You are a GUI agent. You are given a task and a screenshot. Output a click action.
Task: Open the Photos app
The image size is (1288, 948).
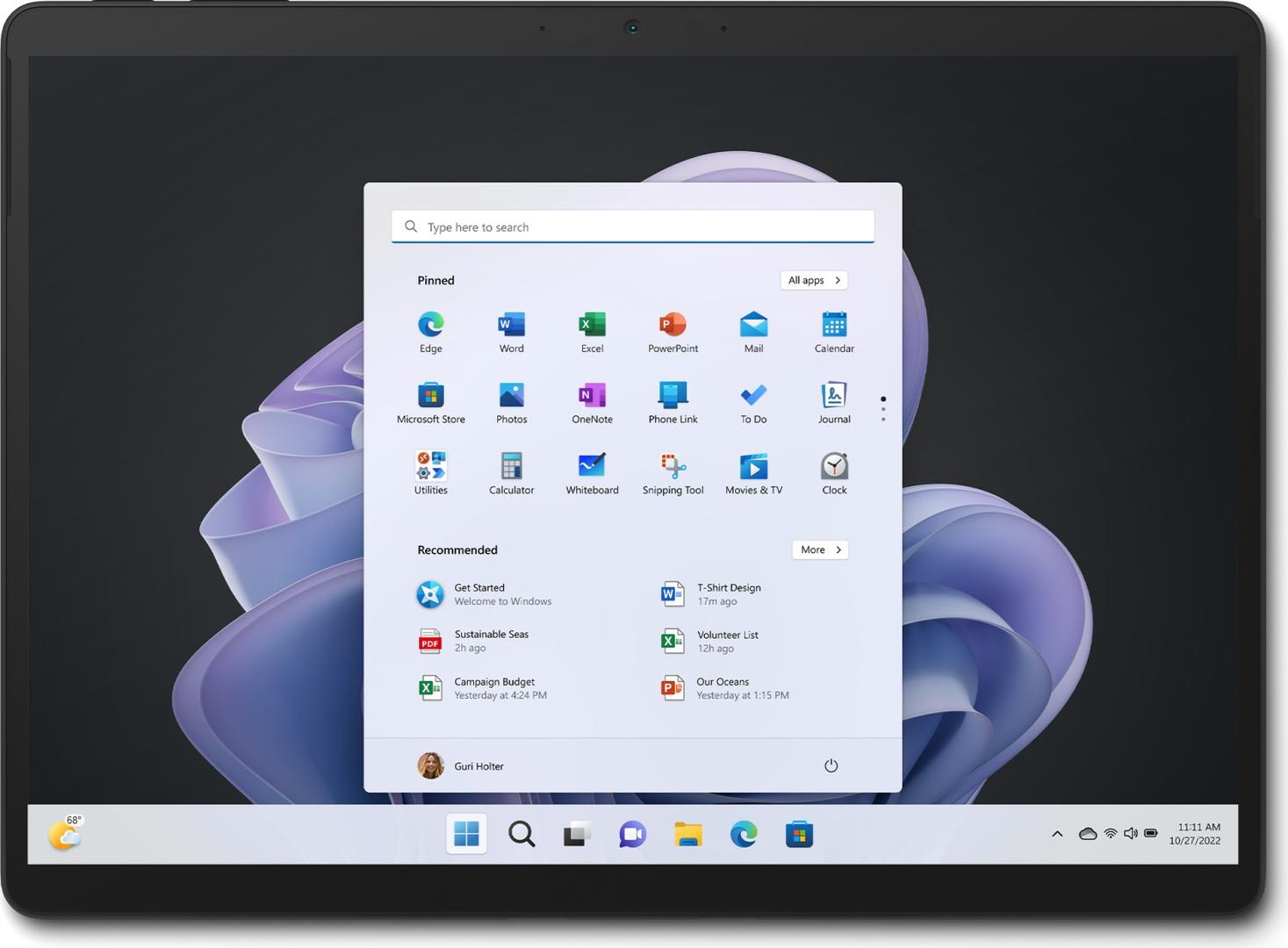tap(511, 403)
